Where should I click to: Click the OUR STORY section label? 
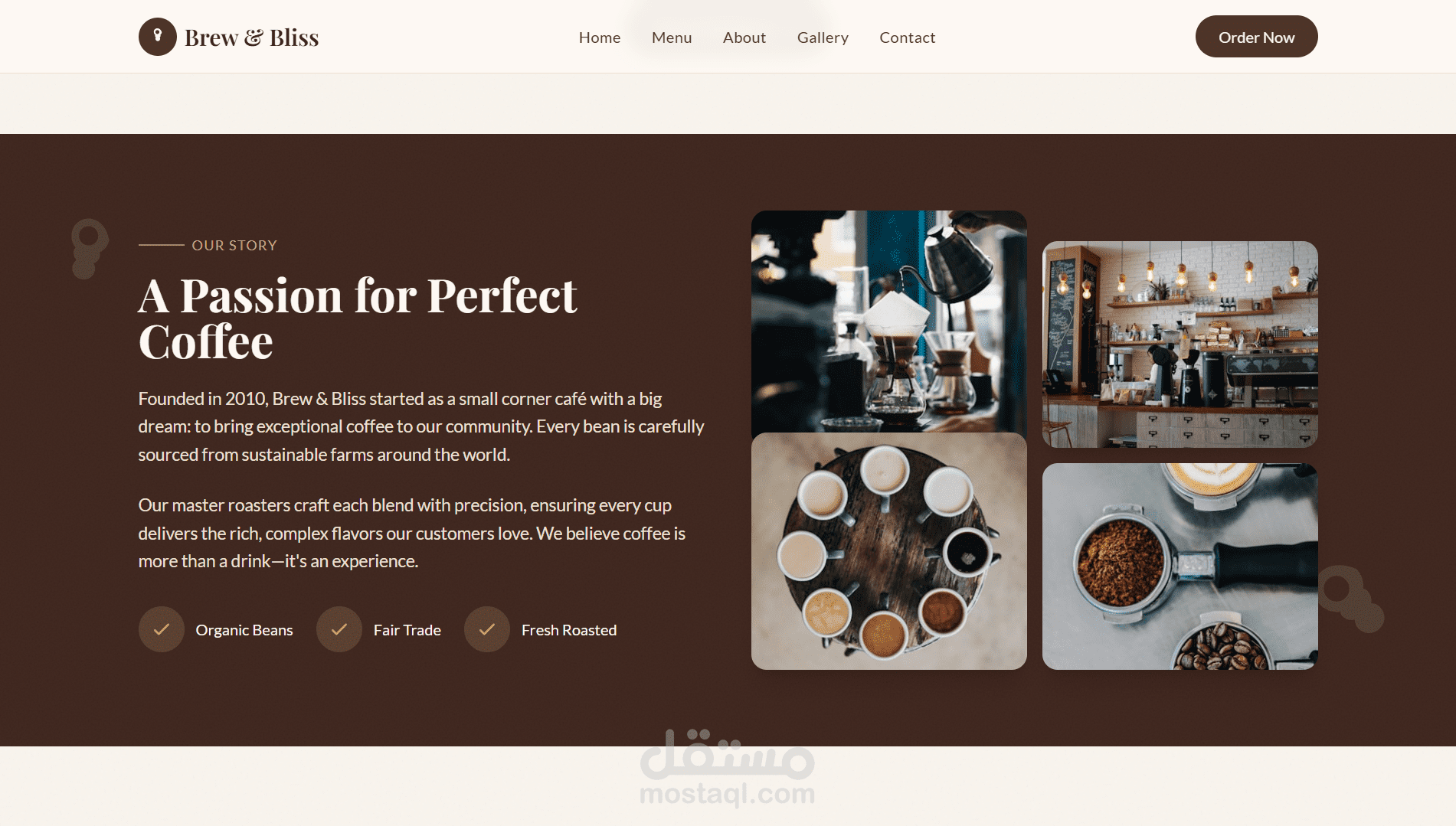point(234,246)
